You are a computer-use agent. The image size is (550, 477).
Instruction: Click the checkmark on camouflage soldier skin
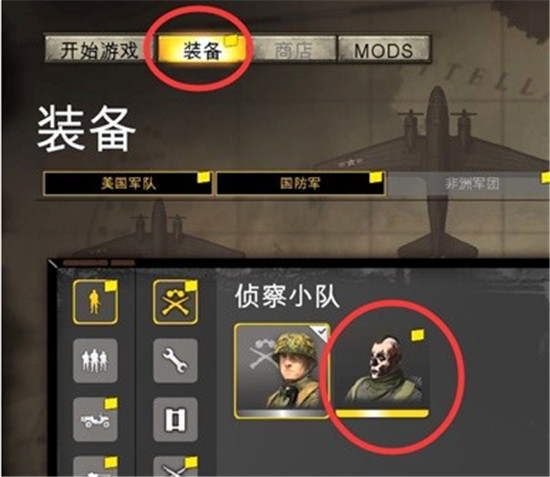(x=322, y=332)
